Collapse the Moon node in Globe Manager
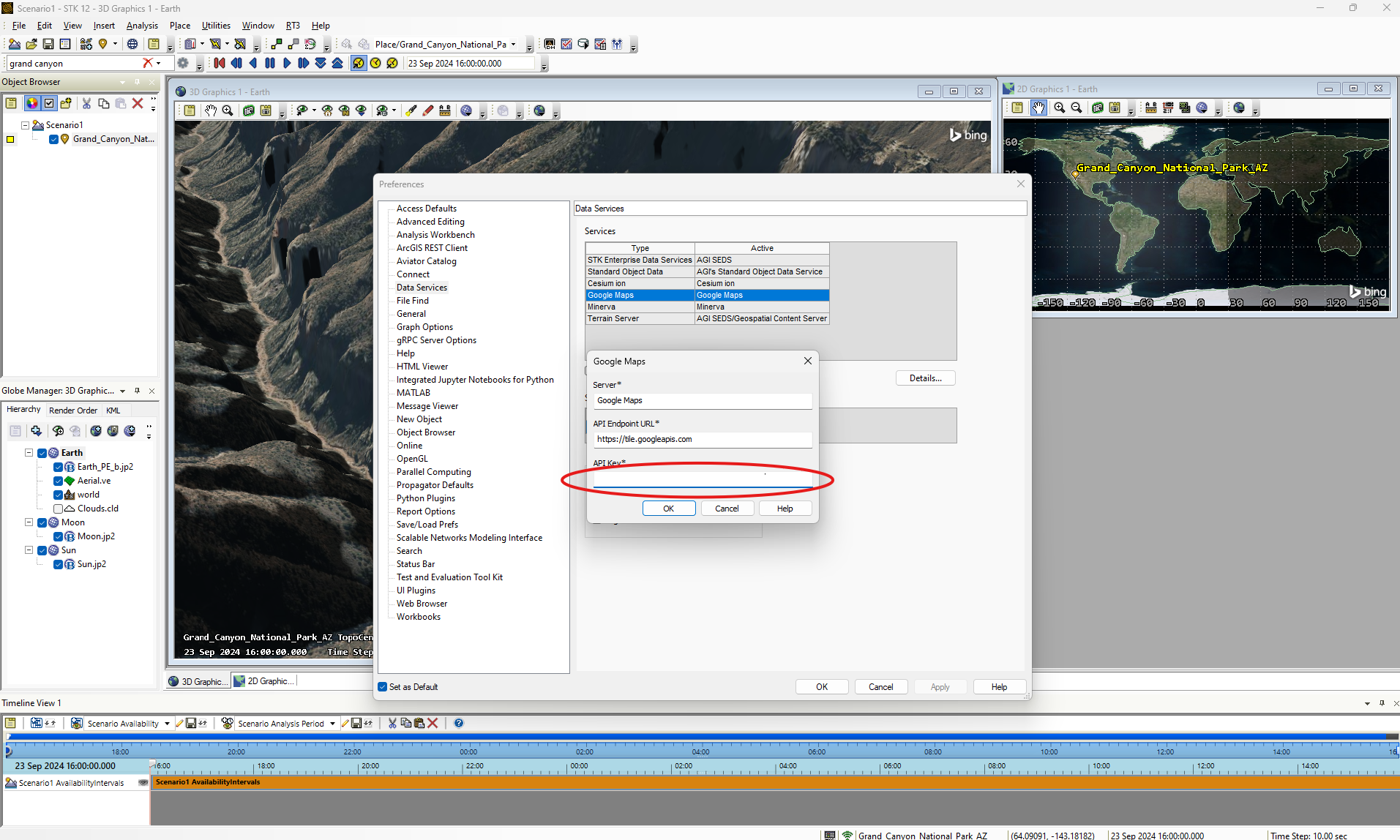Image resolution: width=1400 pixels, height=840 pixels. pos(29,522)
